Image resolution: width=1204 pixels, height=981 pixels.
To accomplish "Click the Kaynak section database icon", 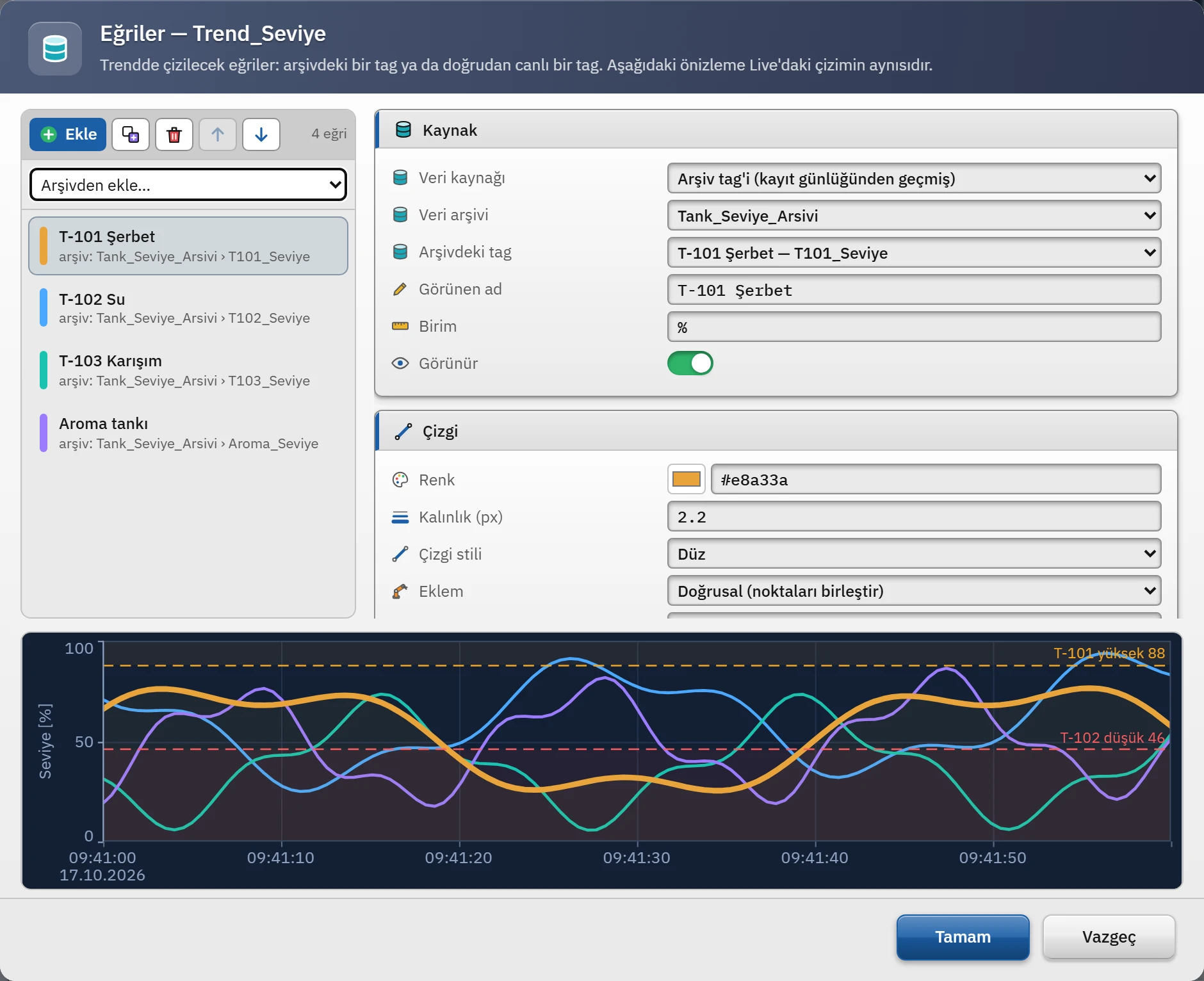I will click(x=403, y=130).
